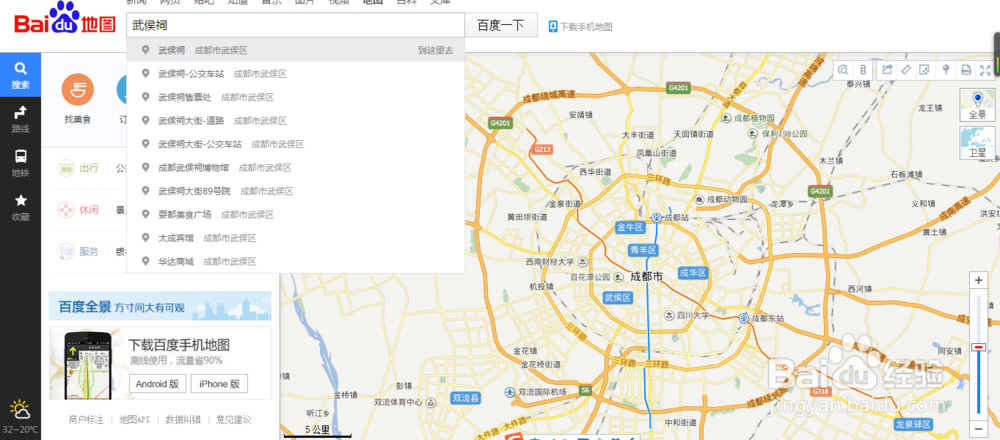Open the 商户标注 footer link
1000x440 pixels.
pyautogui.click(x=86, y=420)
